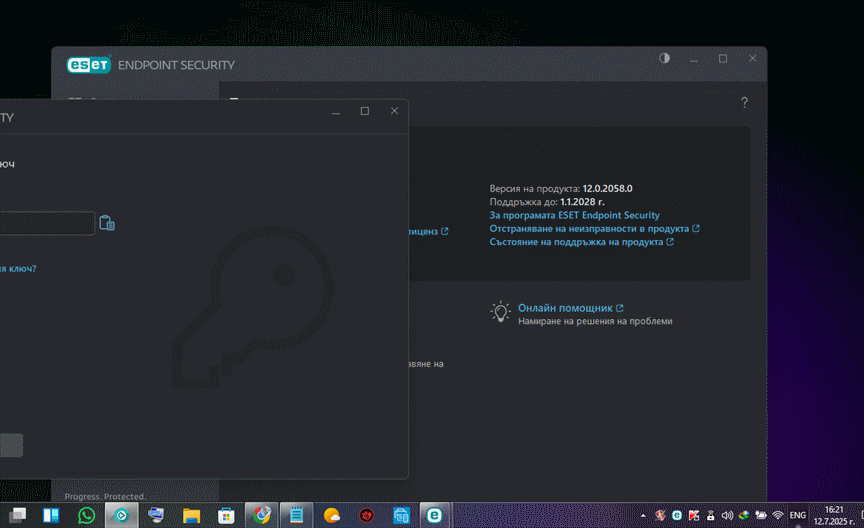Minimize the front license dialog window
Image resolution: width=864 pixels, height=528 pixels.
pyautogui.click(x=336, y=112)
